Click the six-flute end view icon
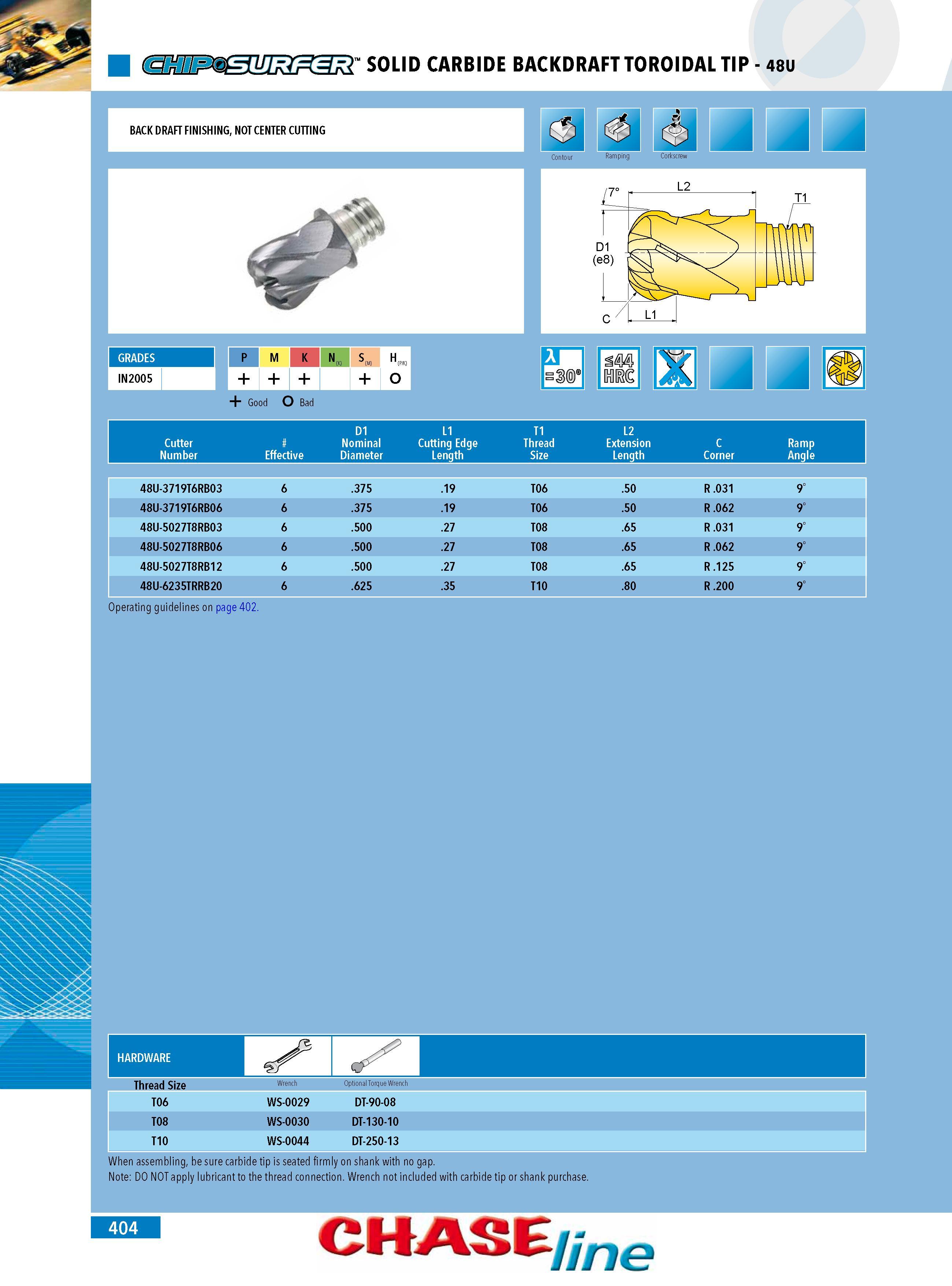952x1286 pixels. 844,368
